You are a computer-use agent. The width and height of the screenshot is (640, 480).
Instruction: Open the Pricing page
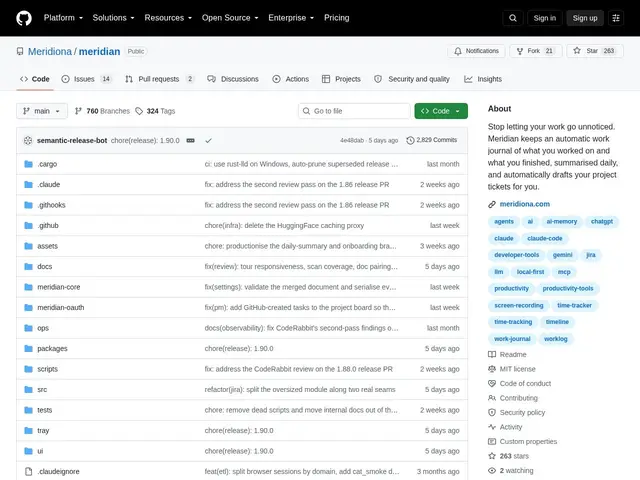point(337,18)
